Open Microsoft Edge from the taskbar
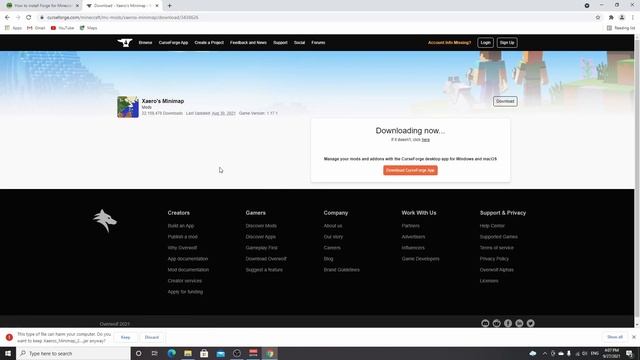This screenshot has height=360, width=640. click(171, 353)
